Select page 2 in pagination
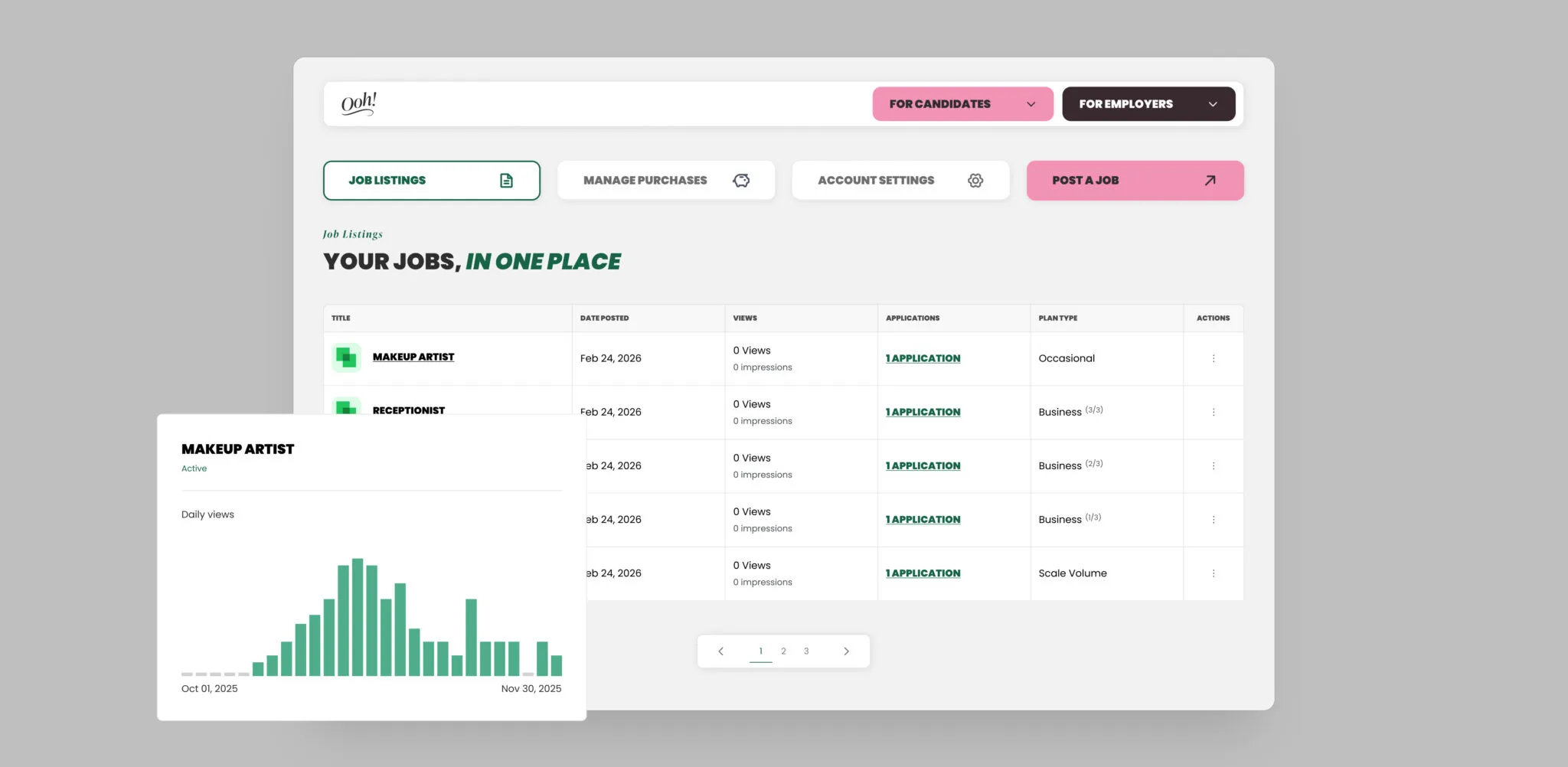The height and width of the screenshot is (767, 1568). coord(783,651)
